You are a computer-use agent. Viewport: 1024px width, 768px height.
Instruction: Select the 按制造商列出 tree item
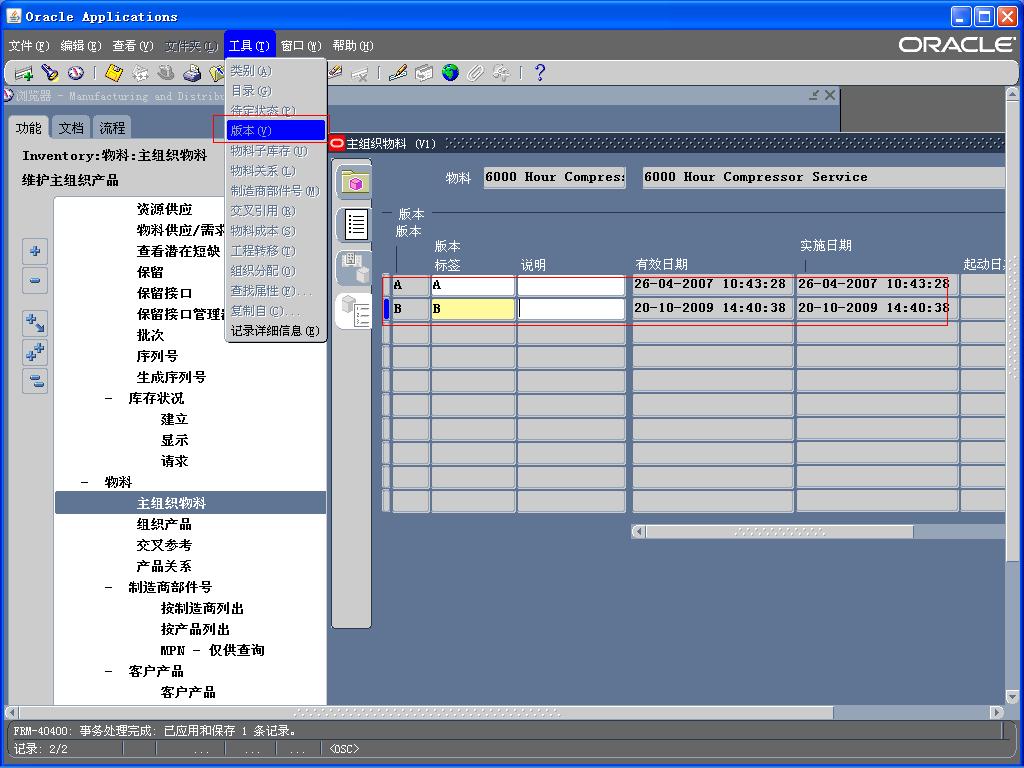coord(202,609)
